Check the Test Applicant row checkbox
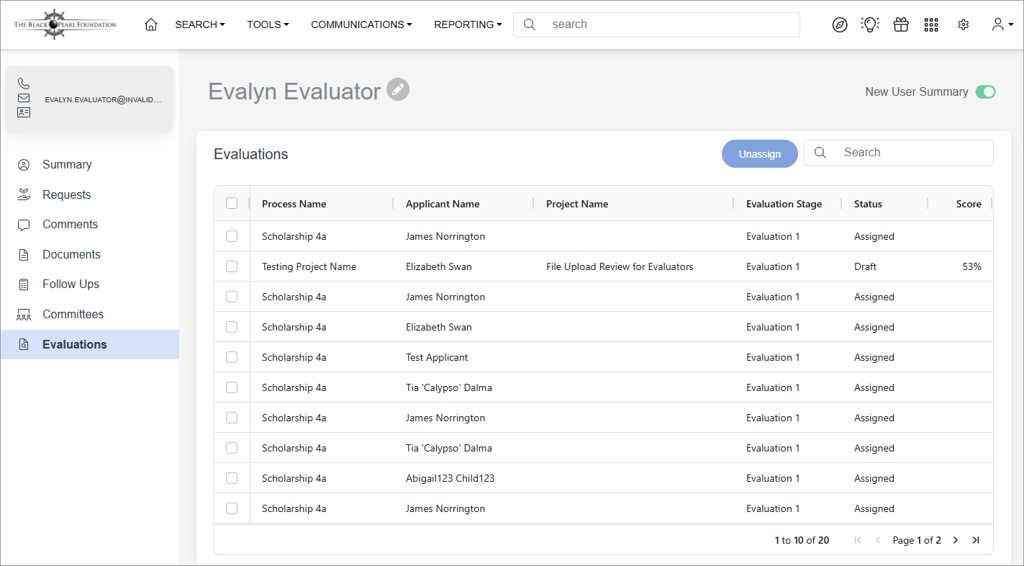1024x566 pixels. pyautogui.click(x=232, y=357)
